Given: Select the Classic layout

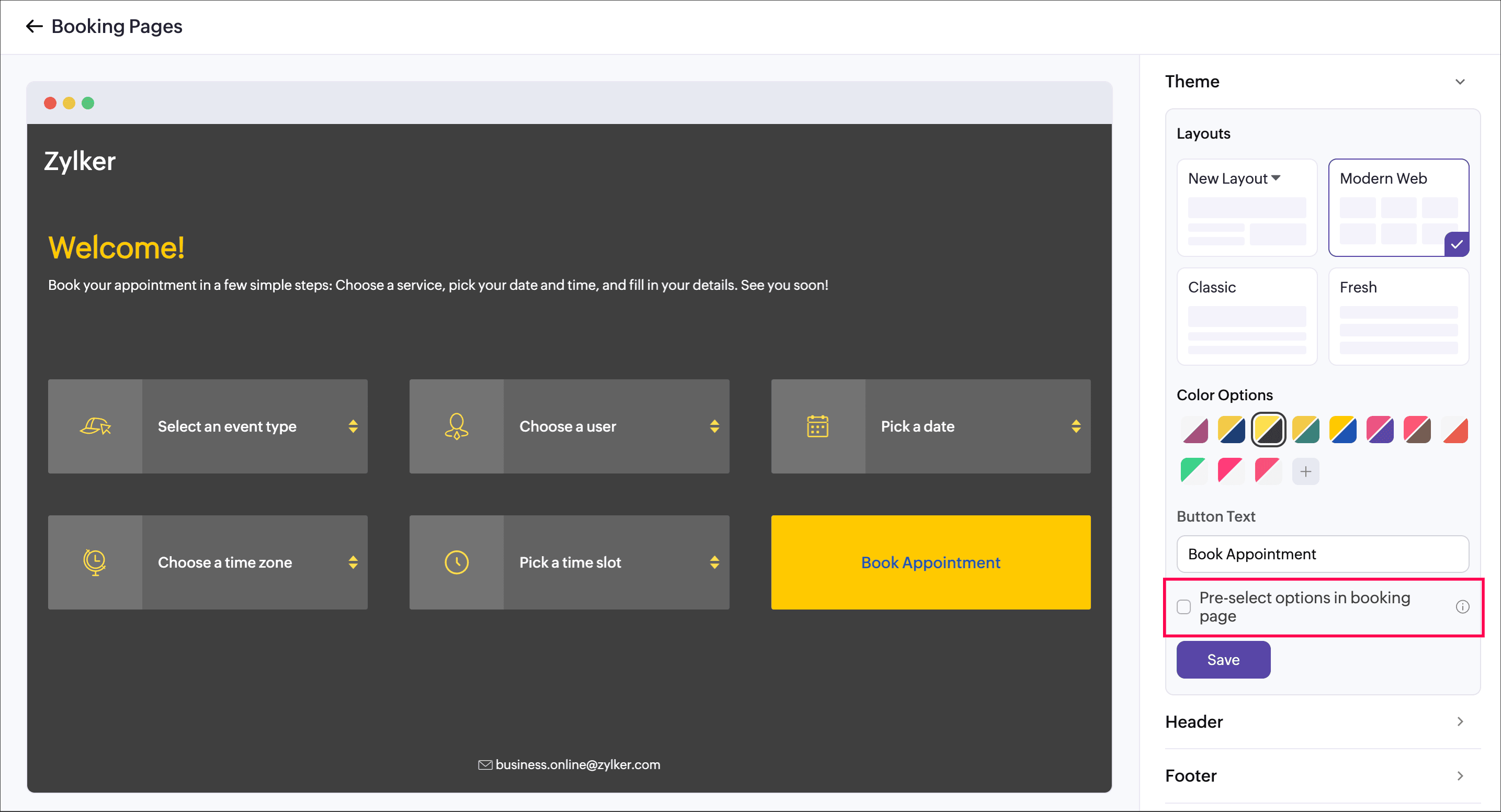Looking at the screenshot, I should point(1246,317).
